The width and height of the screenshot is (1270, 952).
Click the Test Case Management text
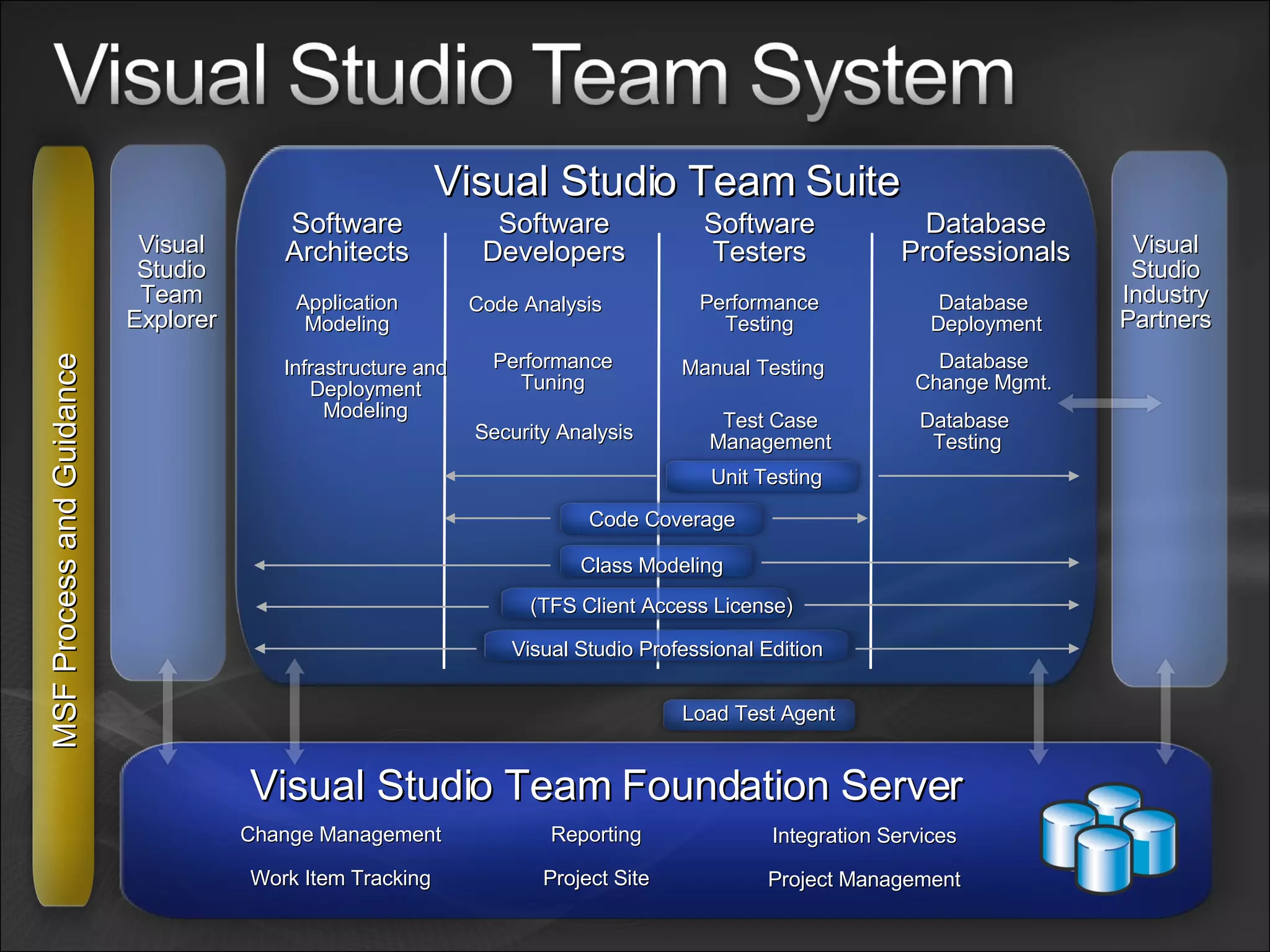pyautogui.click(x=770, y=431)
